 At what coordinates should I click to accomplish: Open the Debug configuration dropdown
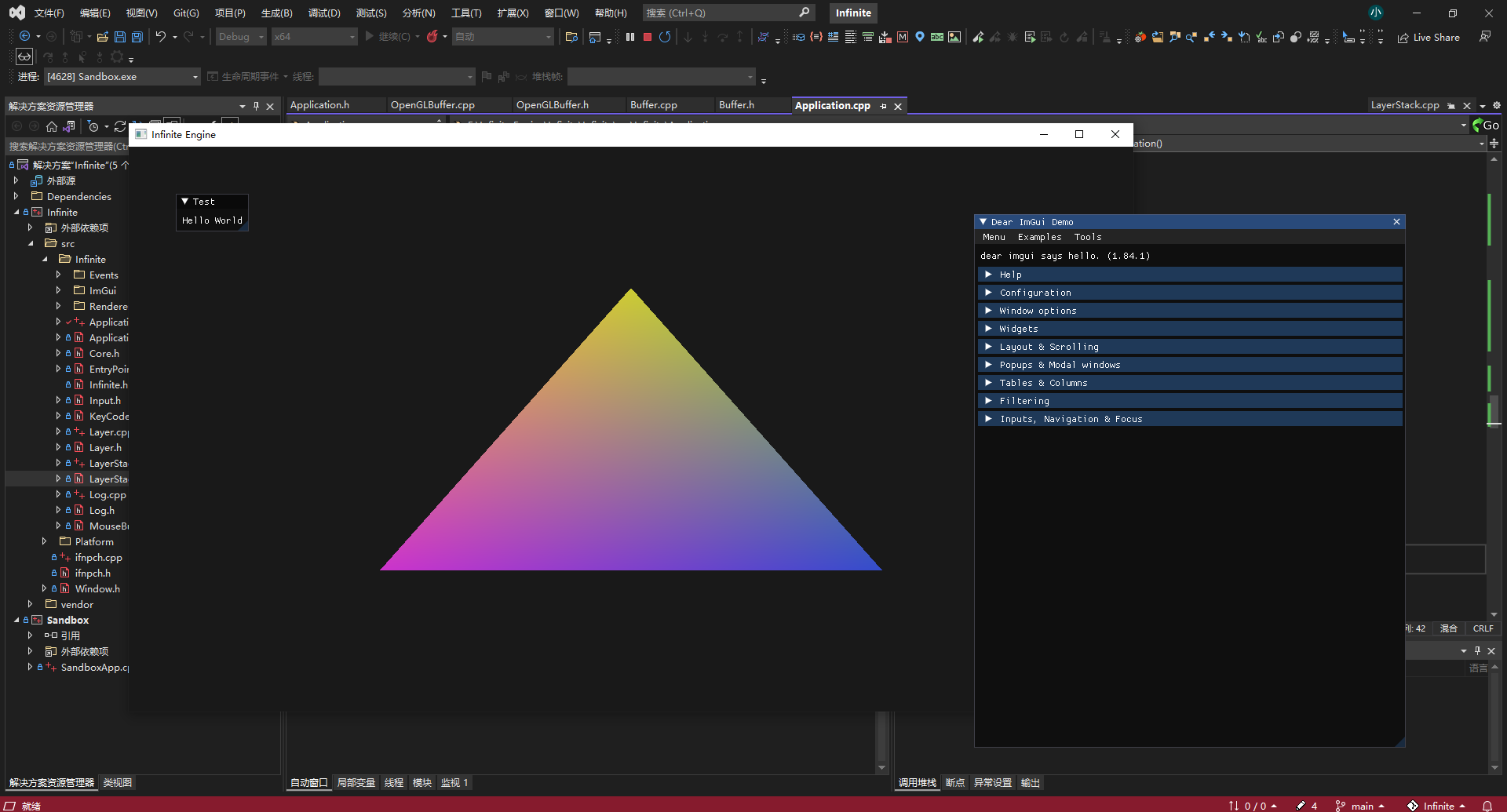(241, 37)
